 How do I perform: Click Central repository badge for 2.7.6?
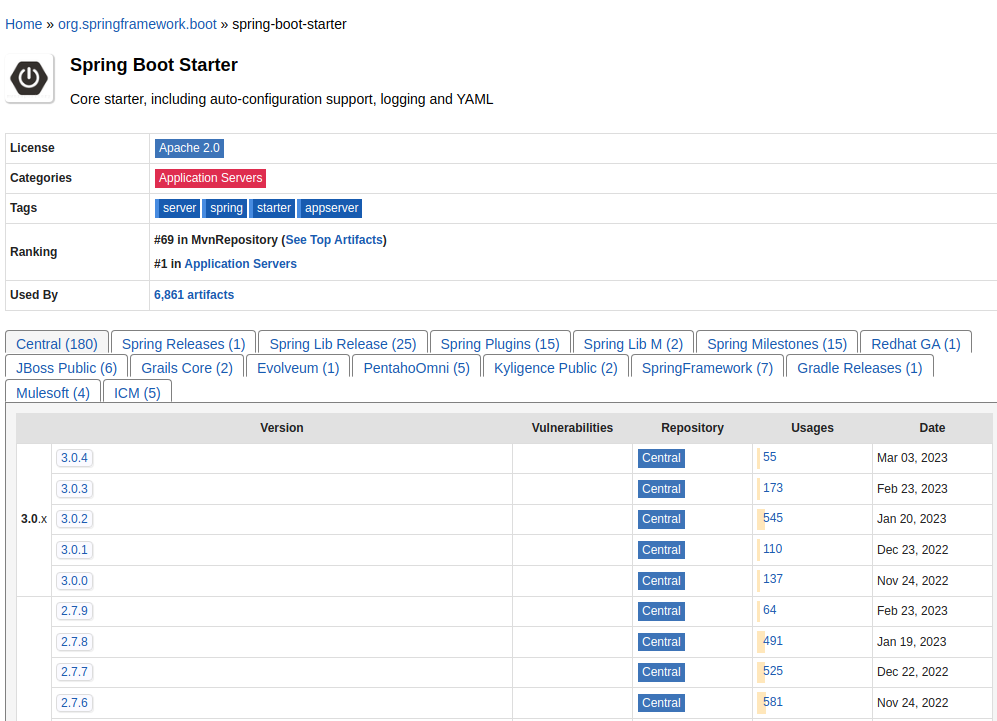click(661, 703)
